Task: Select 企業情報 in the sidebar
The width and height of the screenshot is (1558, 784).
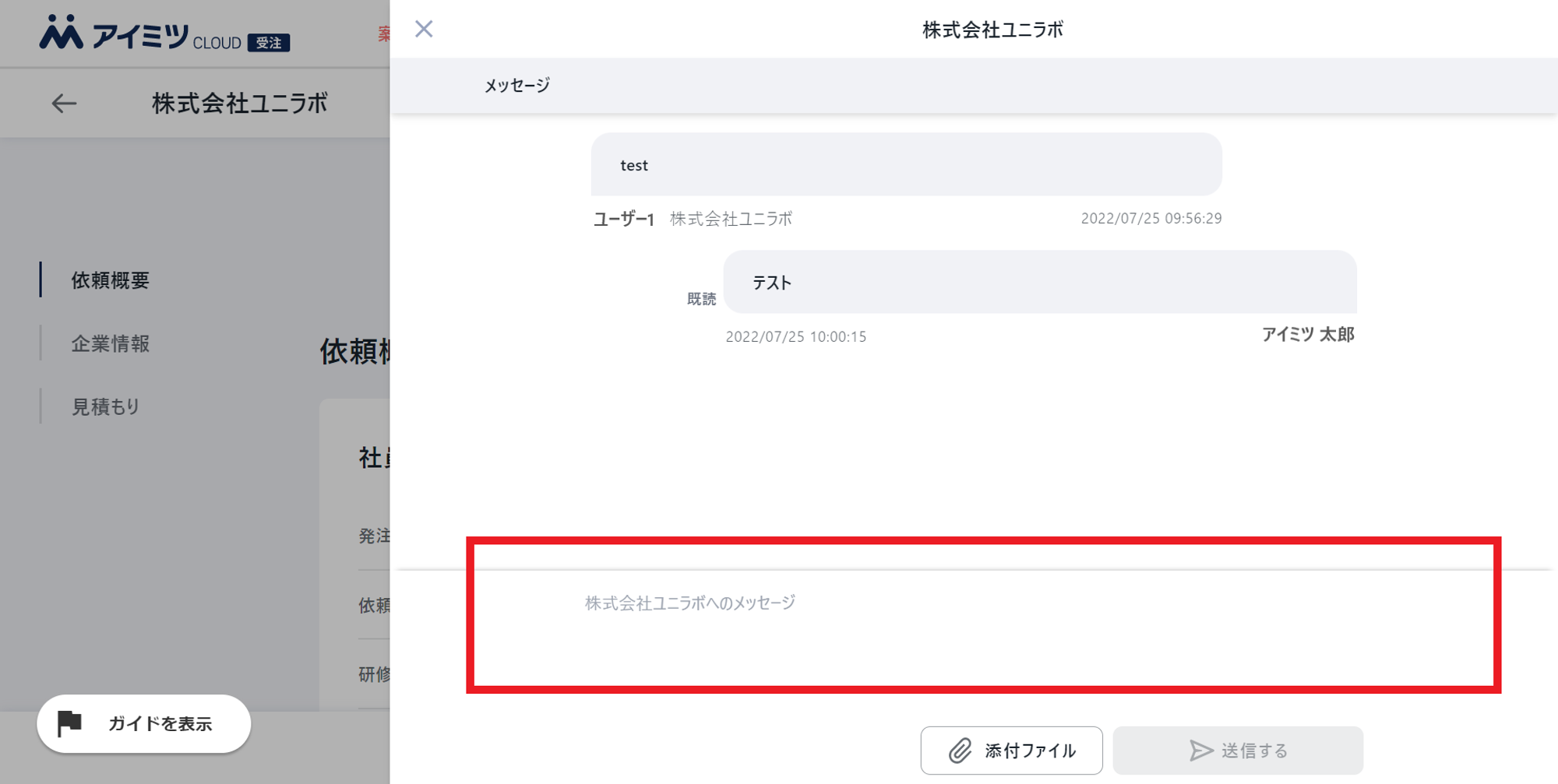Action: tap(110, 343)
